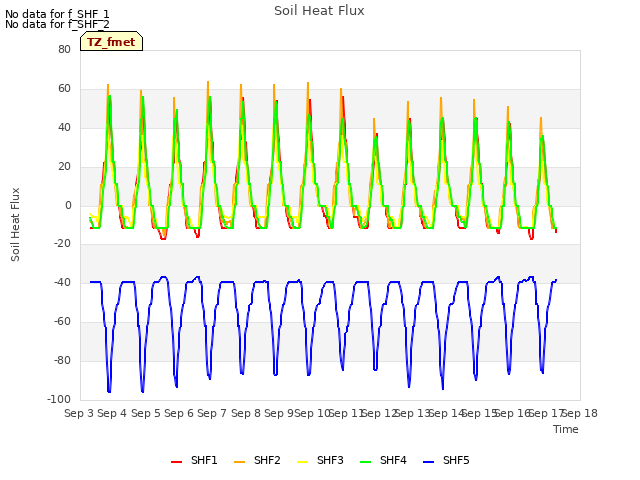Click the 'No data for f_SHF_1' message

click(57, 14)
